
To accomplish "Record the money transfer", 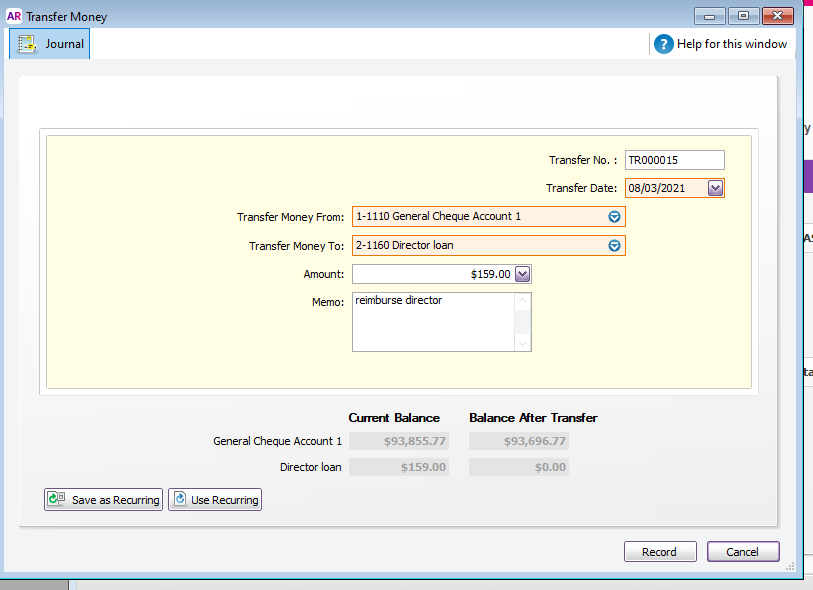I will (x=659, y=552).
